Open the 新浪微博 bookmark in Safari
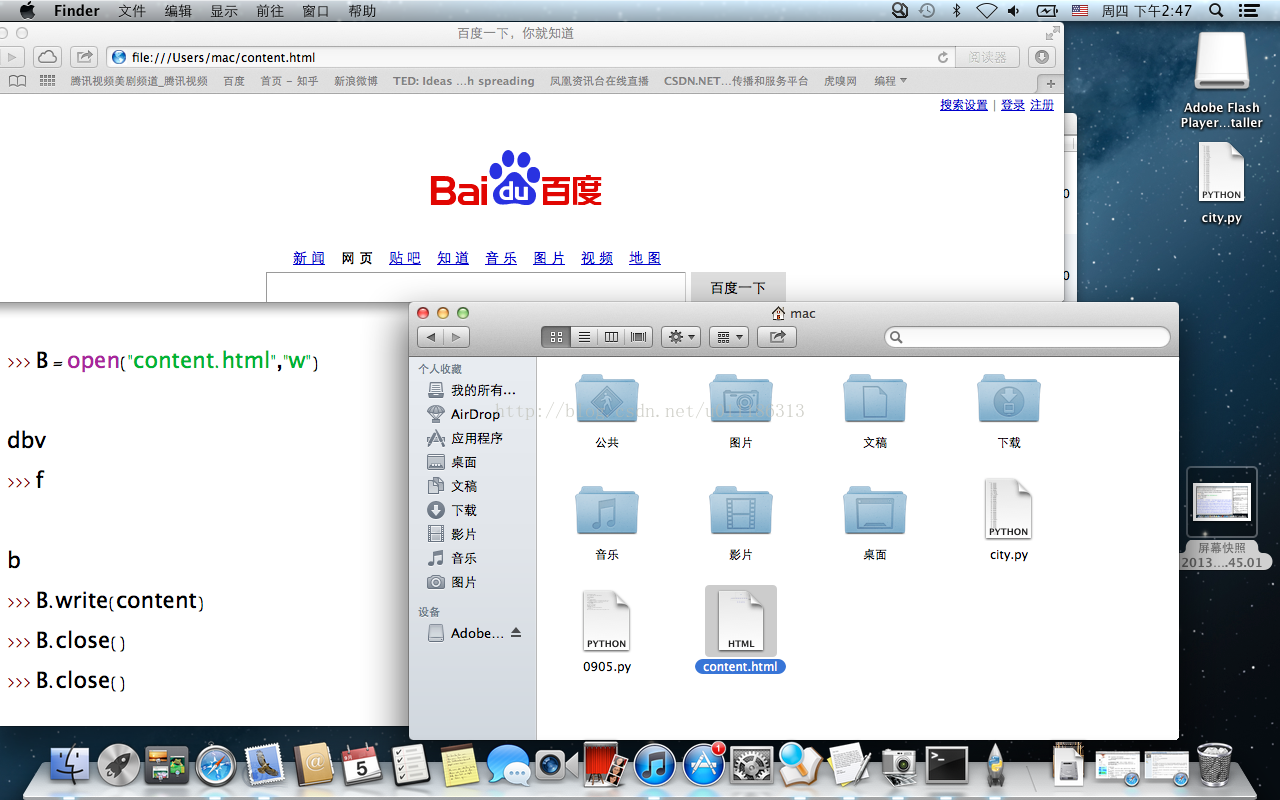1280x800 pixels. pyautogui.click(x=356, y=81)
